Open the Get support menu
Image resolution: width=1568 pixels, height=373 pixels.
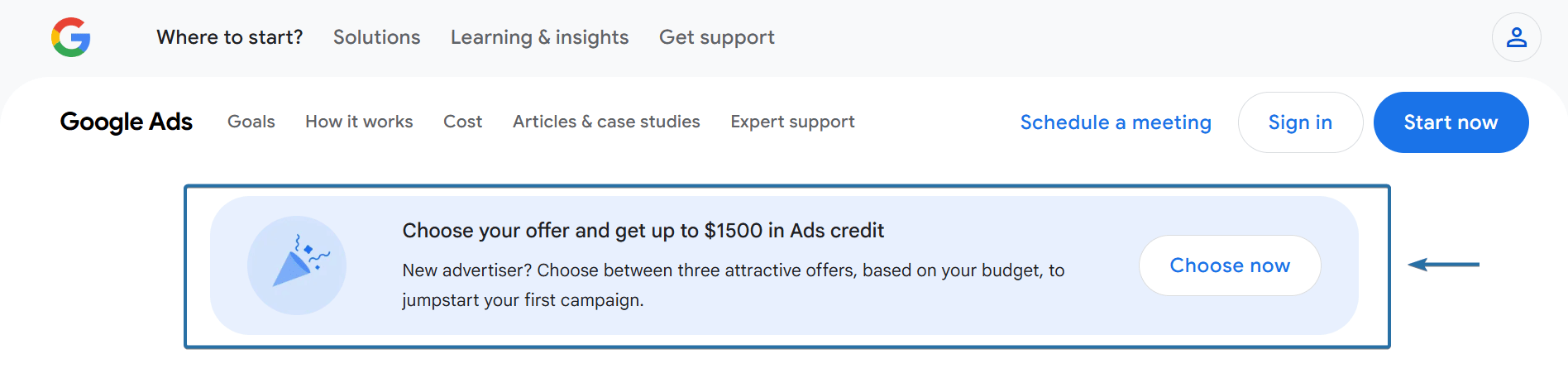(716, 37)
